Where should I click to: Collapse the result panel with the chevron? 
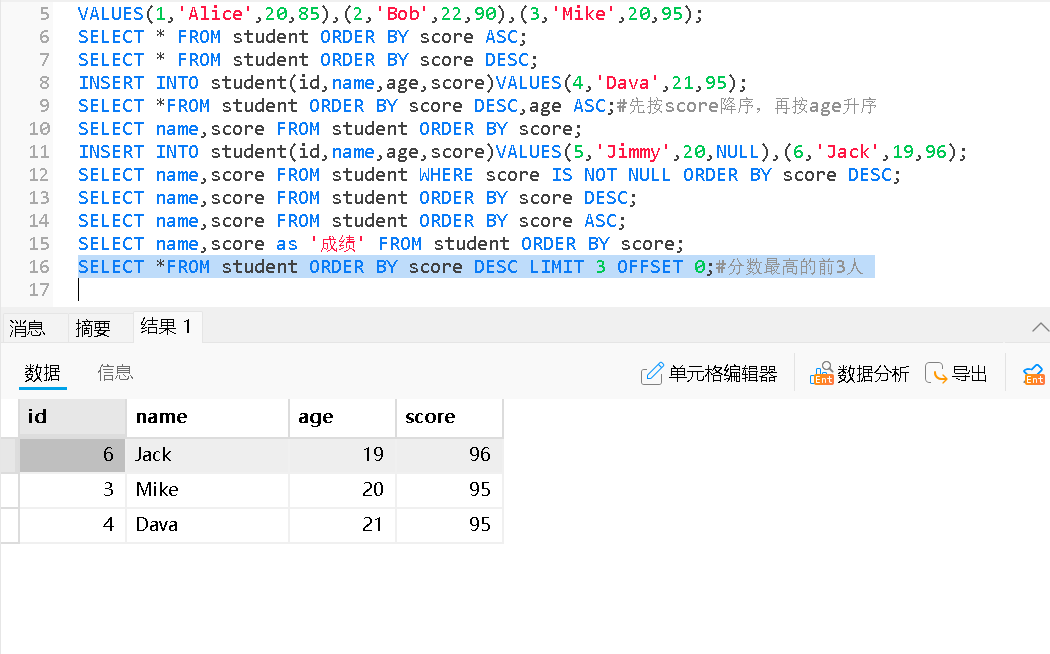point(1040,327)
